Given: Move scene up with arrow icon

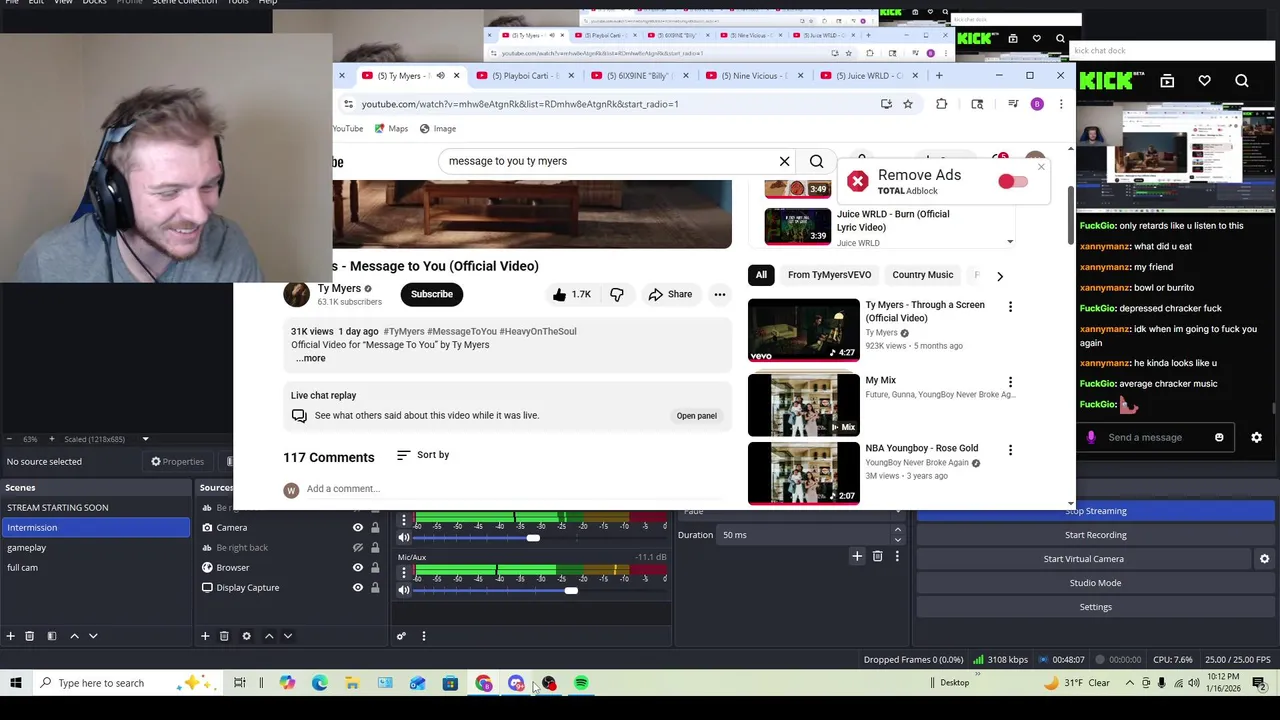Looking at the screenshot, I should (74, 636).
